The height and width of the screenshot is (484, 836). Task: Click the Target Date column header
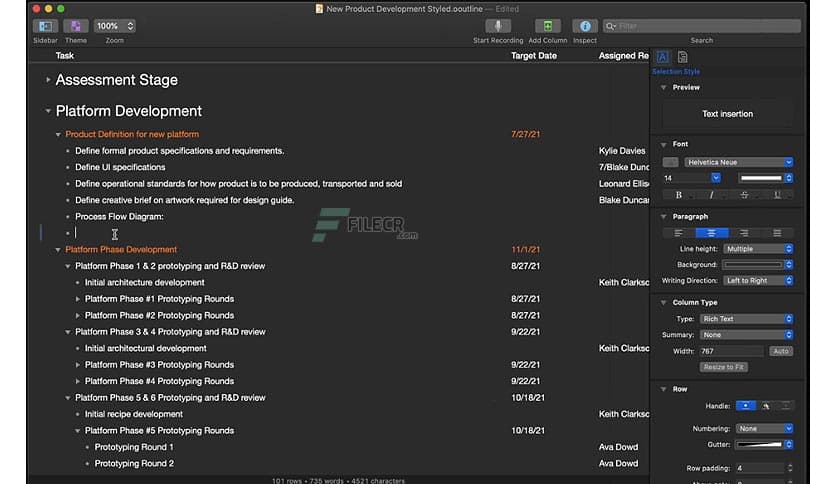[534, 55]
